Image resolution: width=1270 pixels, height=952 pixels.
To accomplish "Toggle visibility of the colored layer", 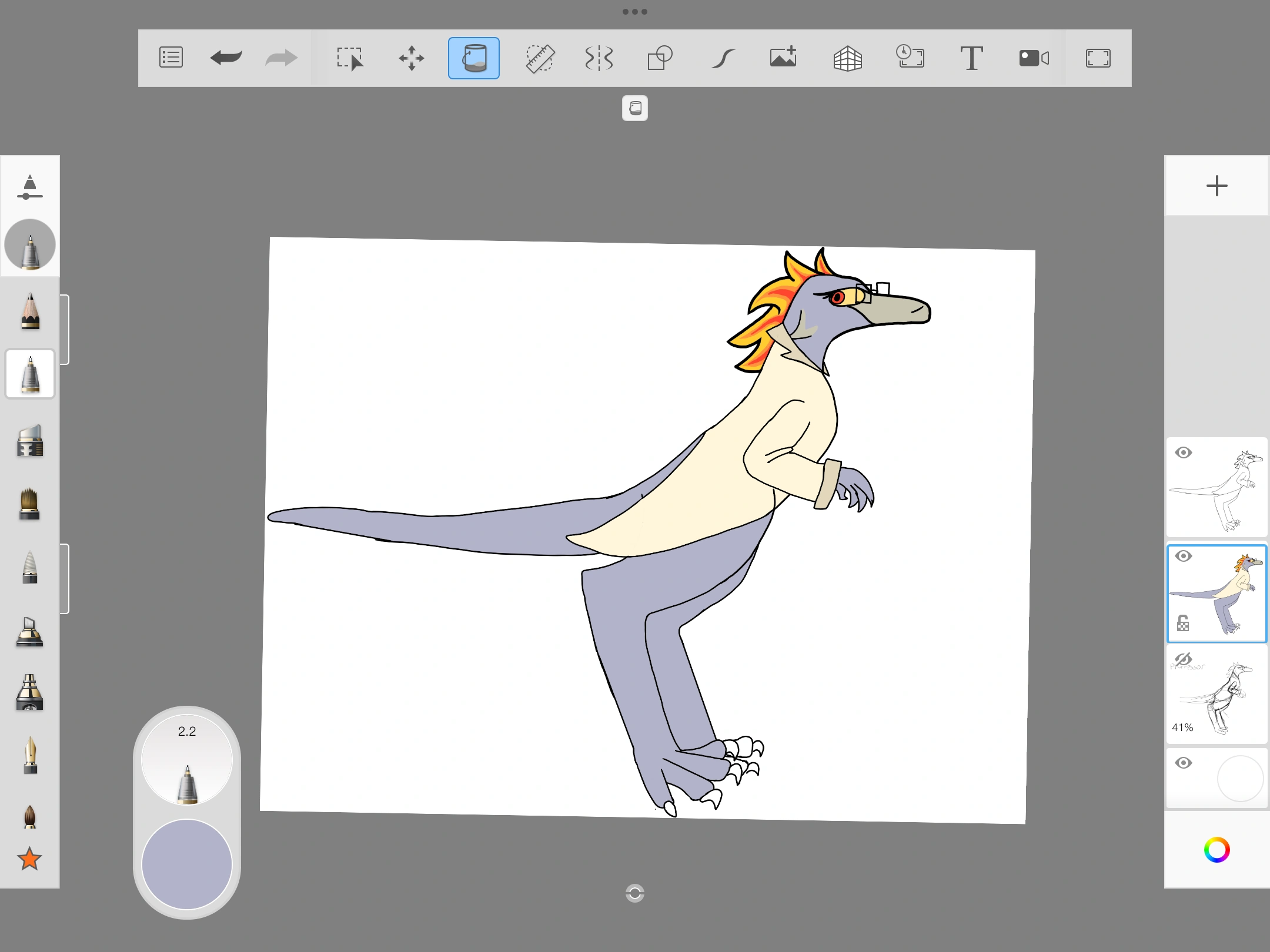I will pos(1184,556).
